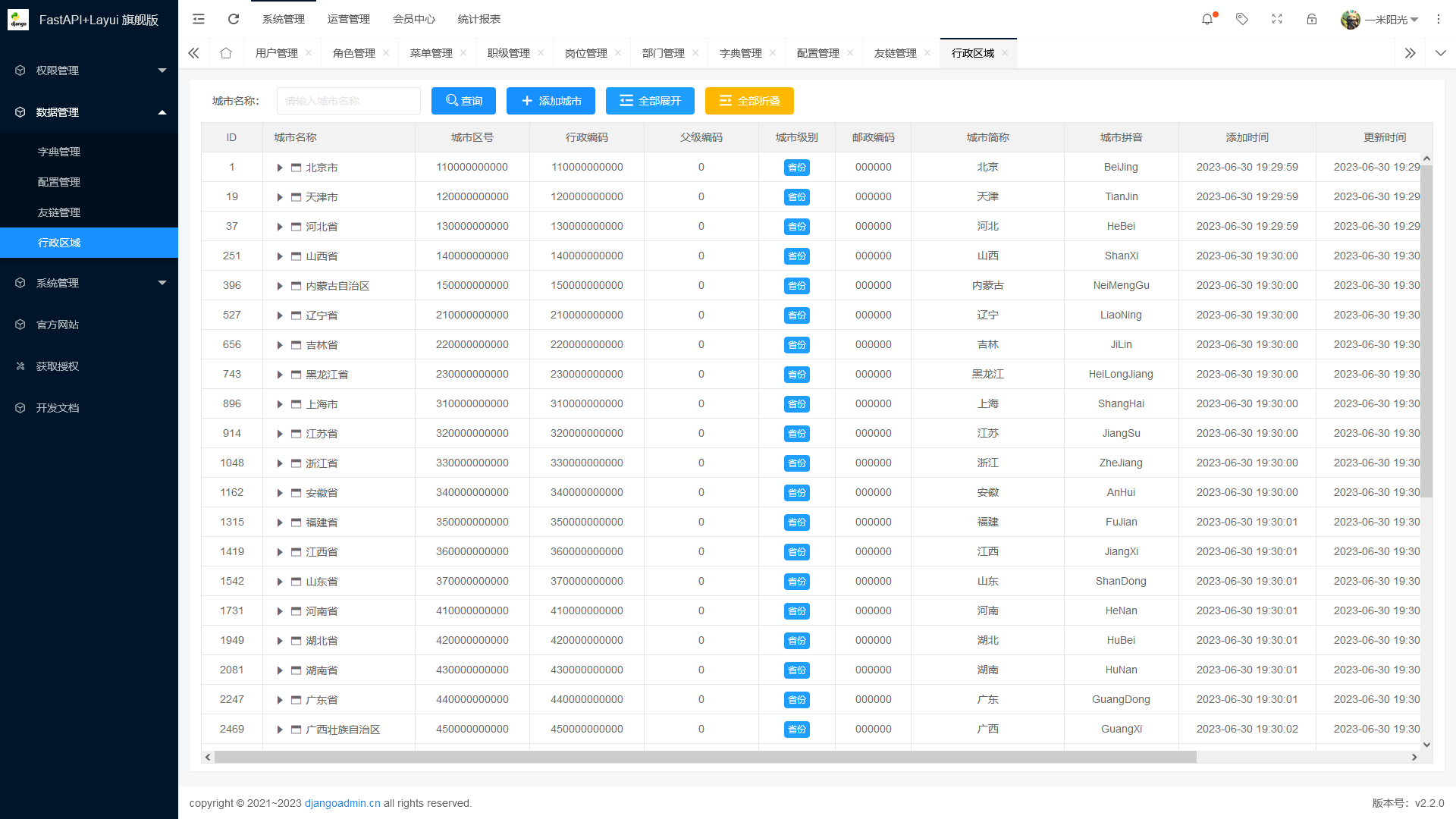
Task: Click the fullscreen icon
Action: coord(1277,19)
